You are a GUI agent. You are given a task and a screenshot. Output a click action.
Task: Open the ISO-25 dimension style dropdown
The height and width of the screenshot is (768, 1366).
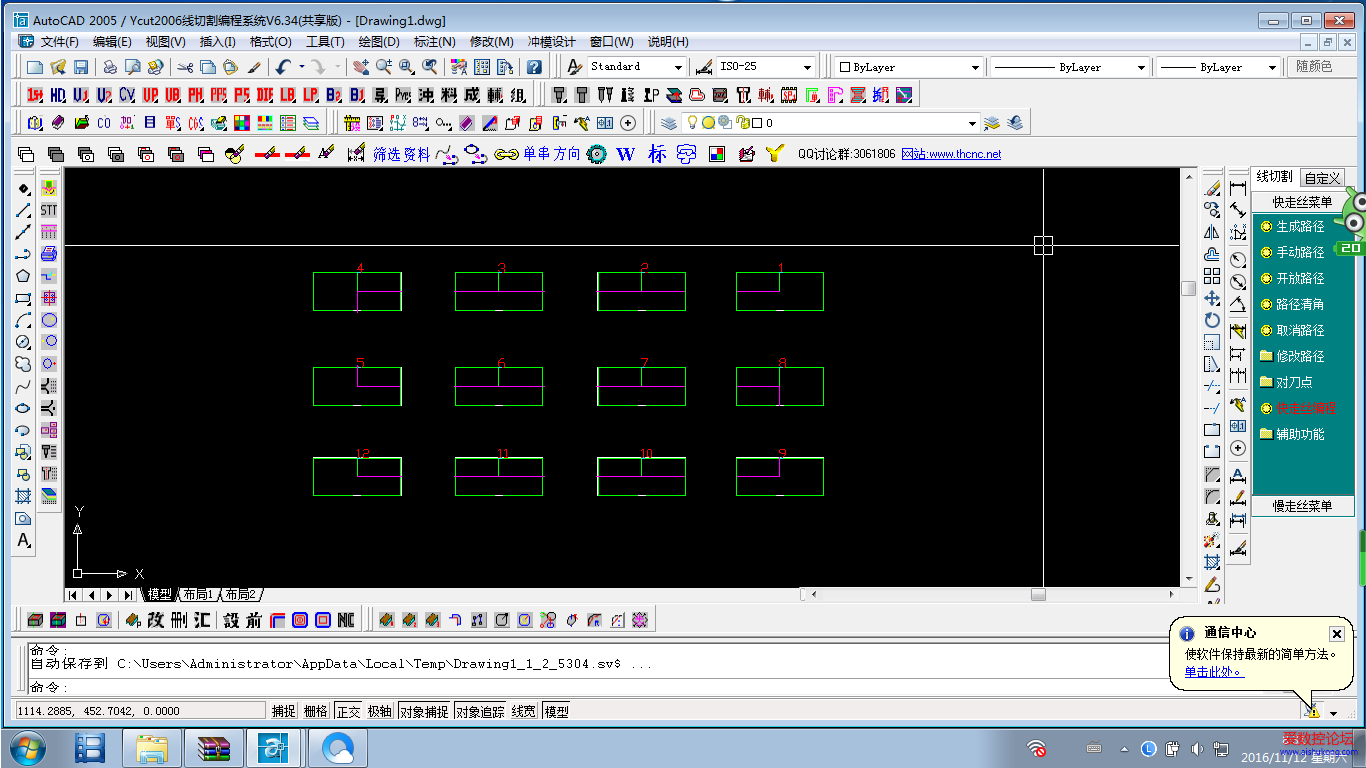pyautogui.click(x=766, y=67)
